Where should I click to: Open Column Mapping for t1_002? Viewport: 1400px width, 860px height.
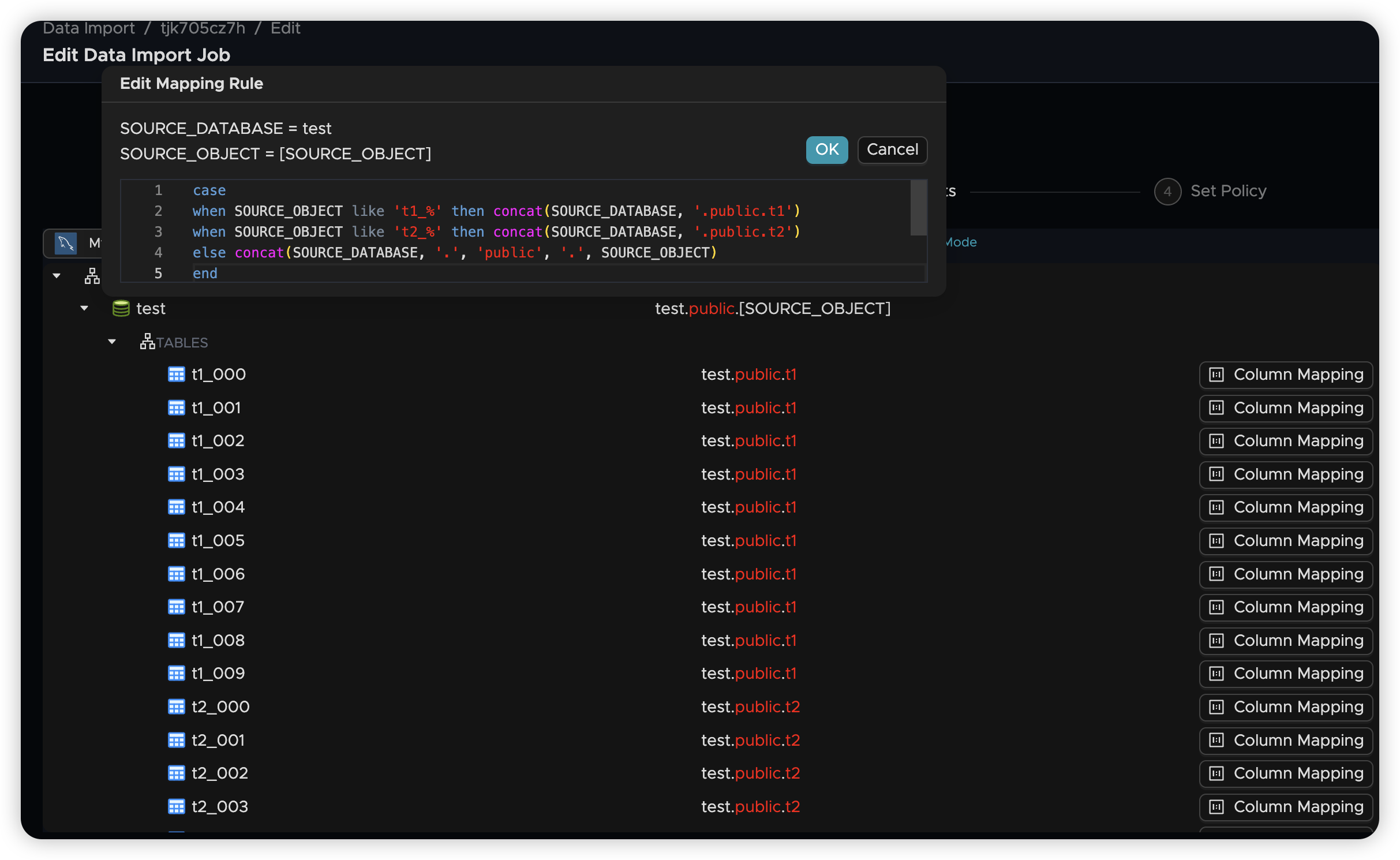click(x=1286, y=442)
